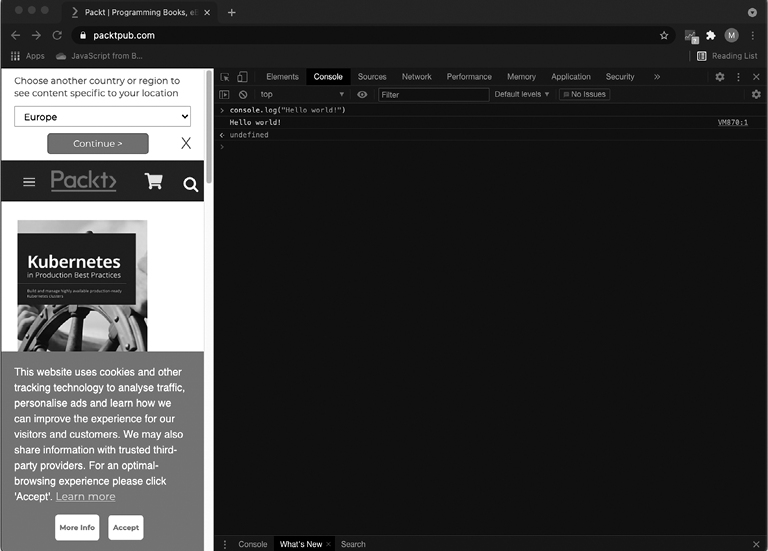Click the Continue button

tap(97, 143)
